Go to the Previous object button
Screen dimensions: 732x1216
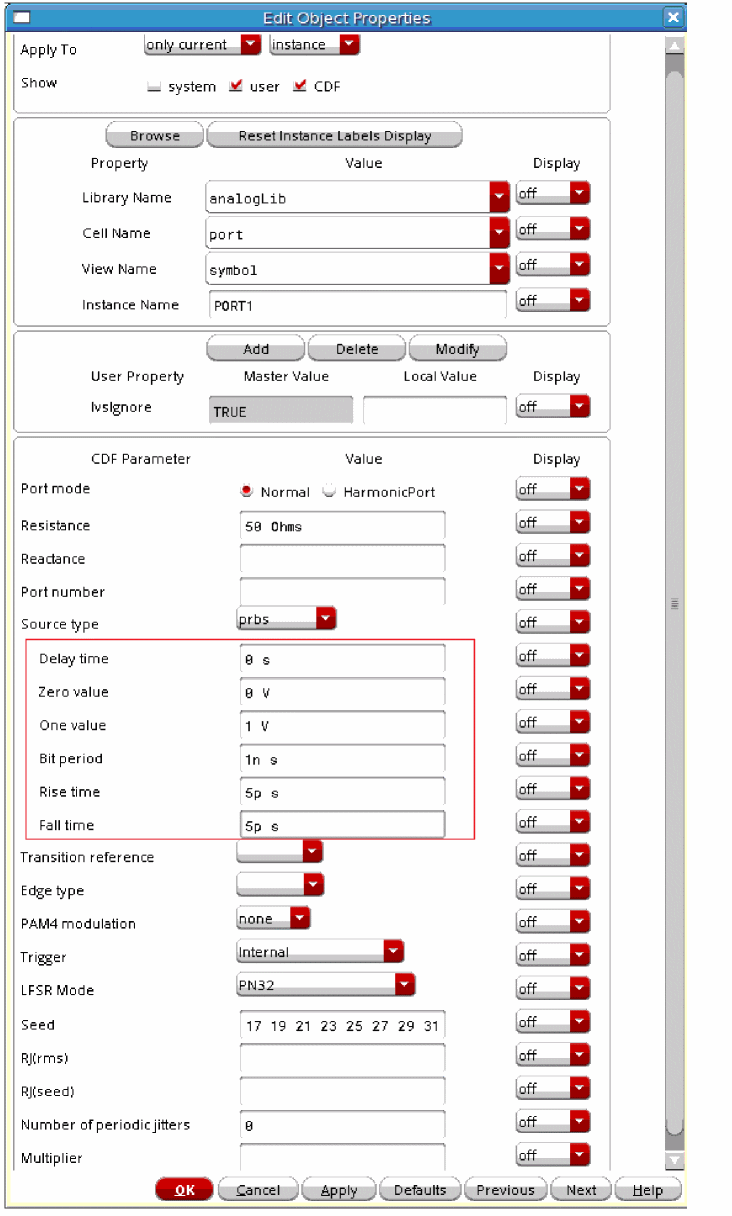[505, 1190]
